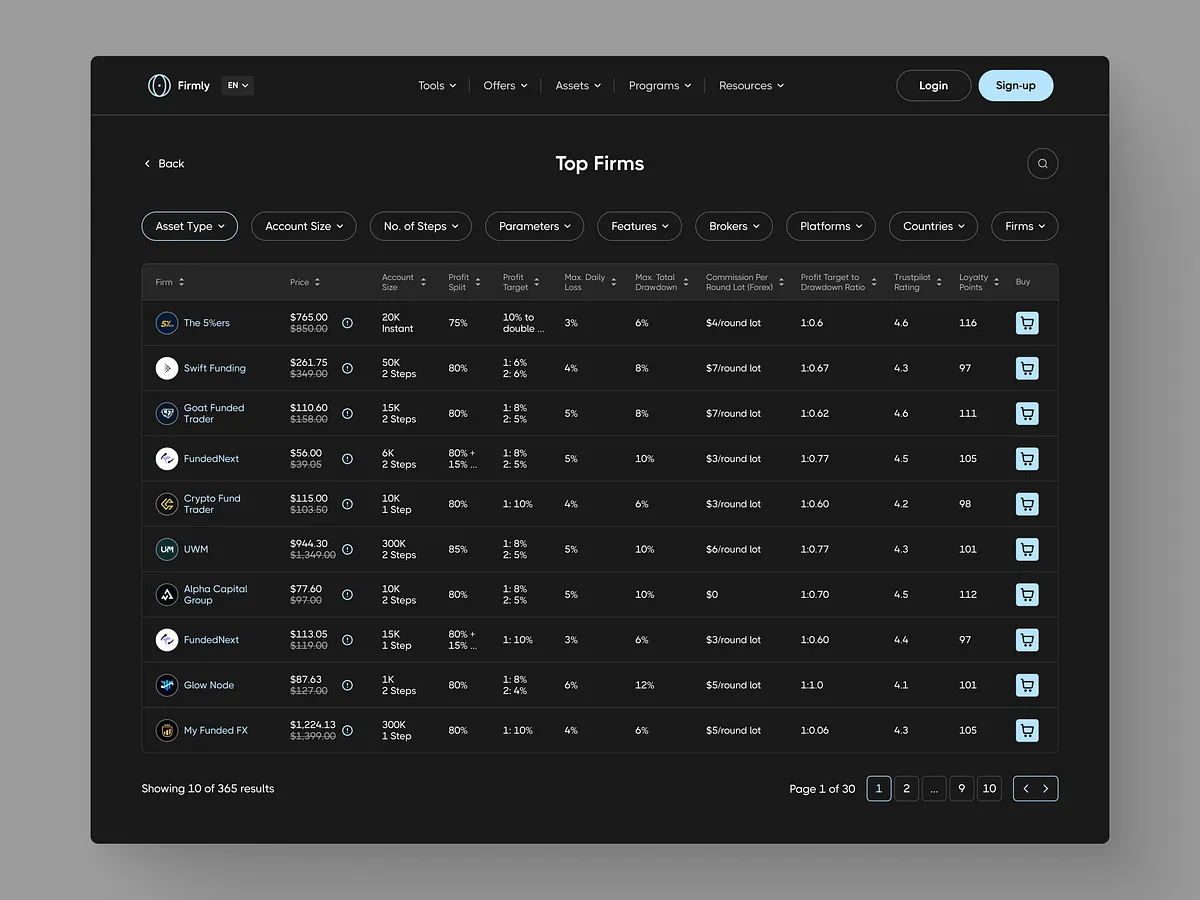
Task: Click the Back link above the table
Action: pos(163,163)
